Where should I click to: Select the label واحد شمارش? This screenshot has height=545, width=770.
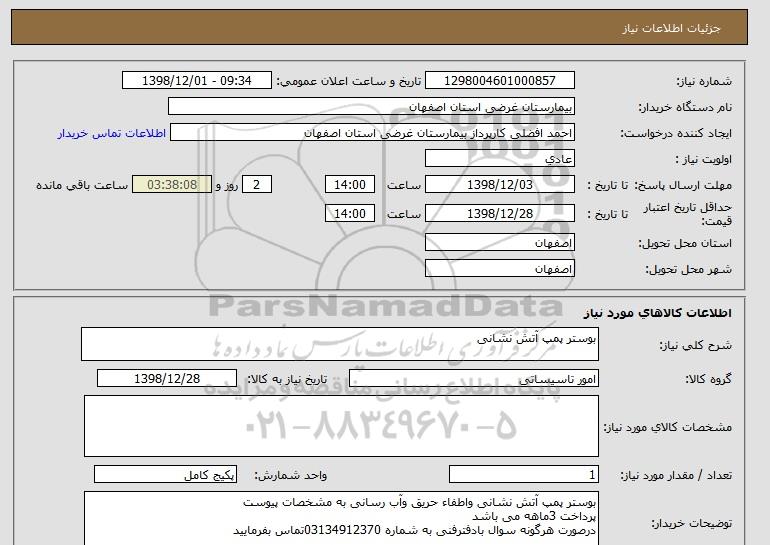pos(291,475)
